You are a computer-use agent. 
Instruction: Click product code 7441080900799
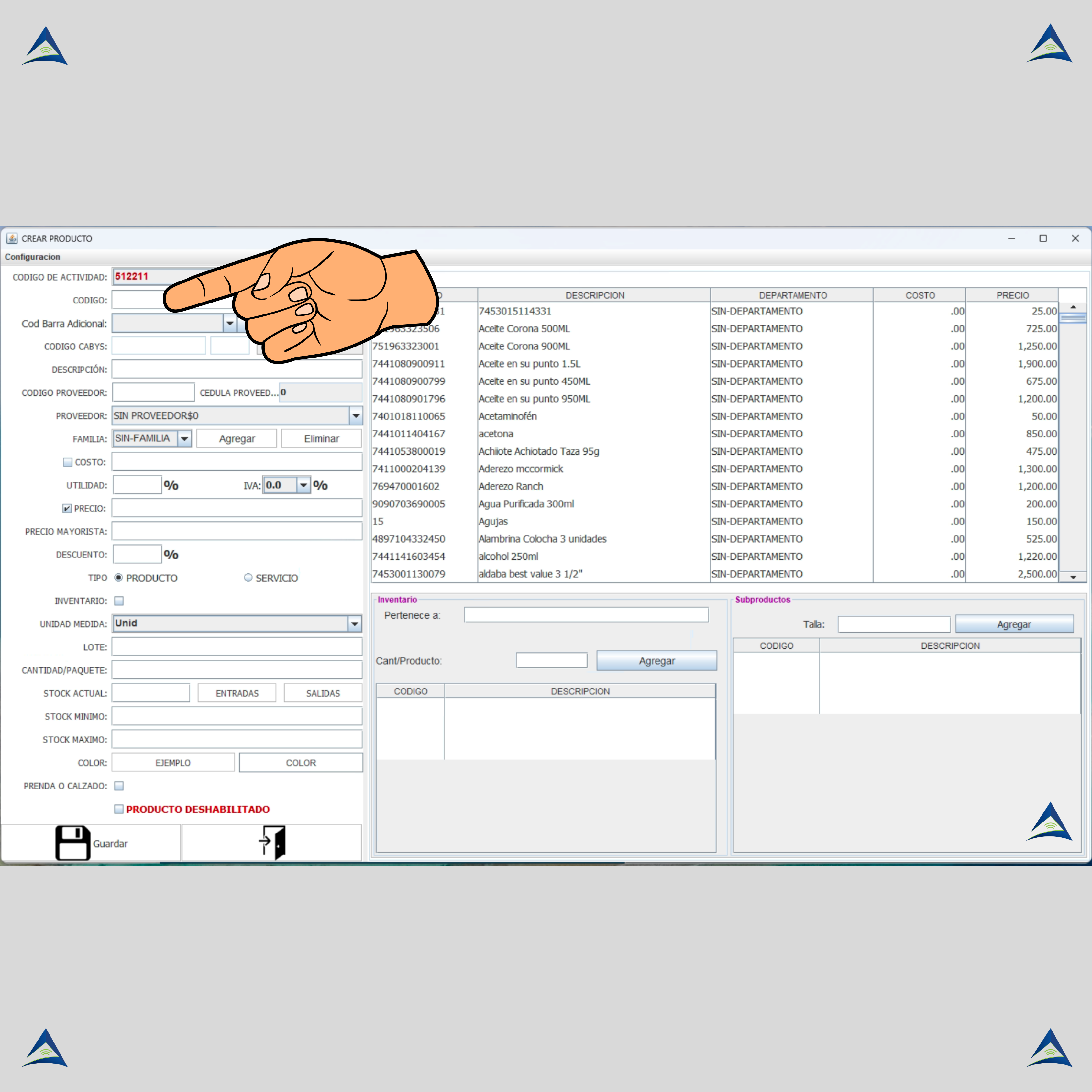coord(409,381)
